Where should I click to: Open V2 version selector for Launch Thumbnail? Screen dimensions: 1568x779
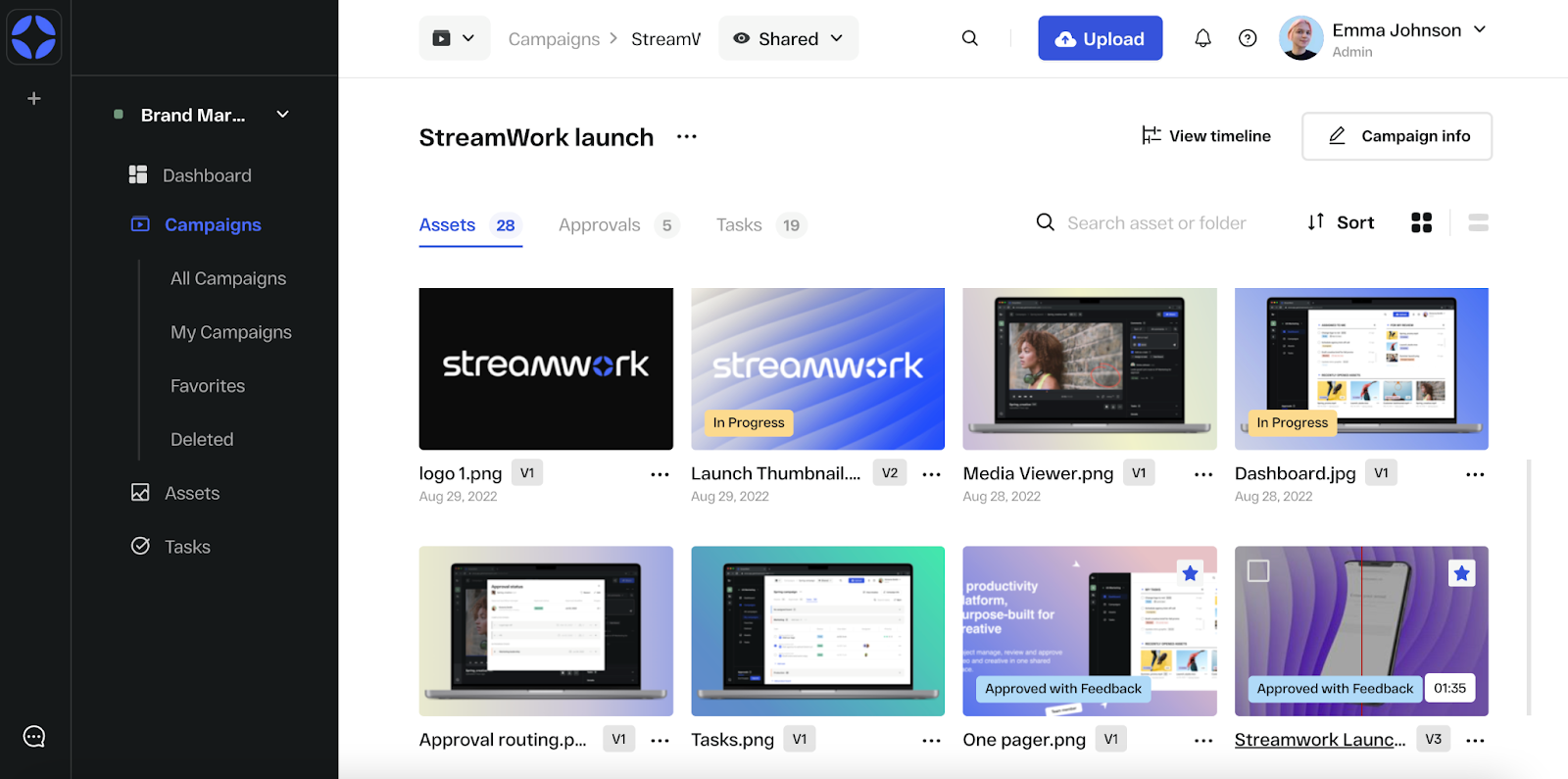coord(890,473)
